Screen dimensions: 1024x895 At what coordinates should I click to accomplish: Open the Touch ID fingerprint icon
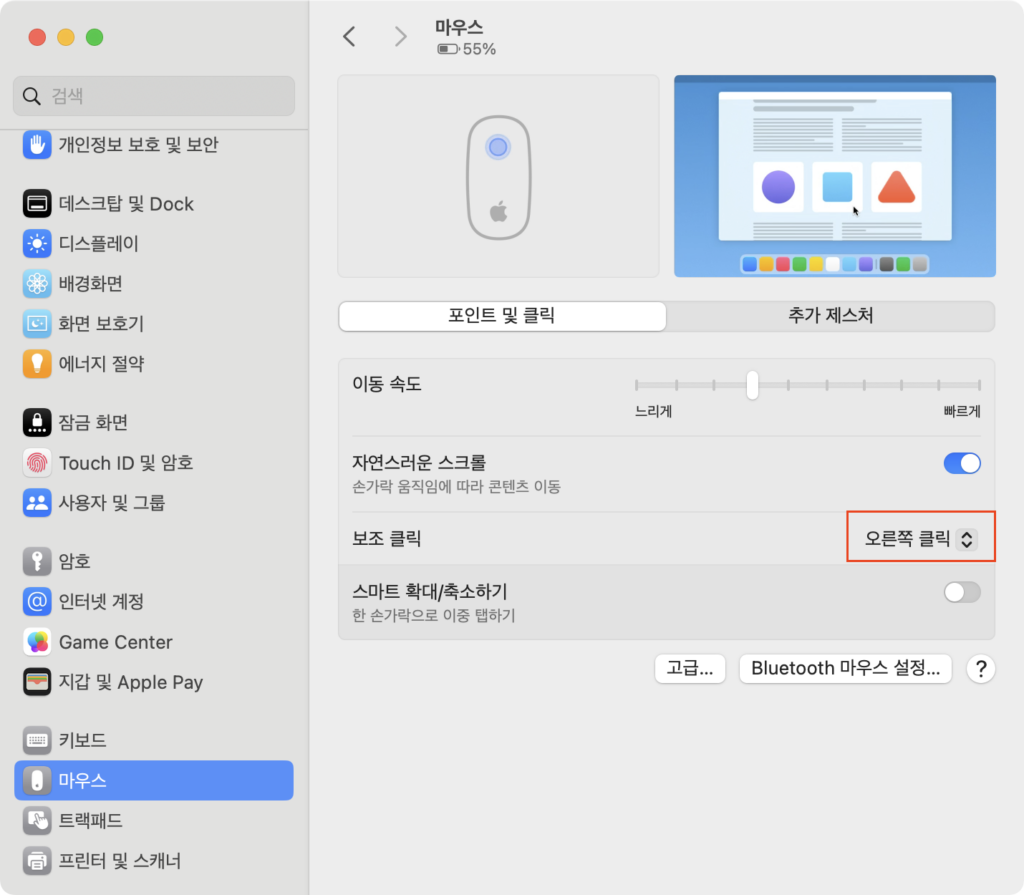pos(37,463)
